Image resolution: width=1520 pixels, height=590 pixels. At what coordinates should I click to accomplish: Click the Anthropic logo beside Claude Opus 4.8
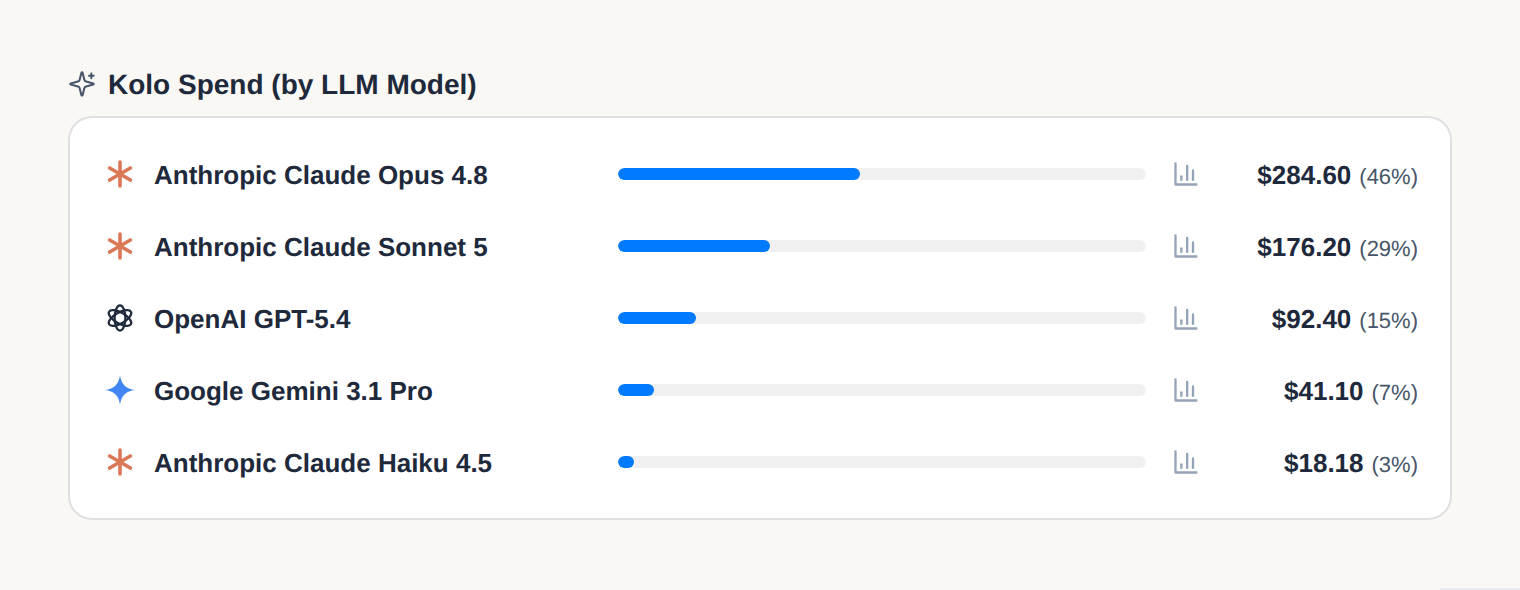[x=120, y=175]
